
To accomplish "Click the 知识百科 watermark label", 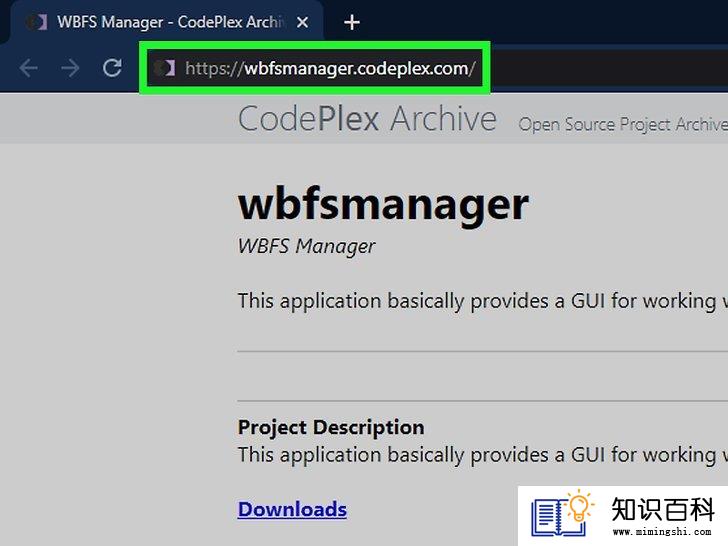I will click(663, 509).
